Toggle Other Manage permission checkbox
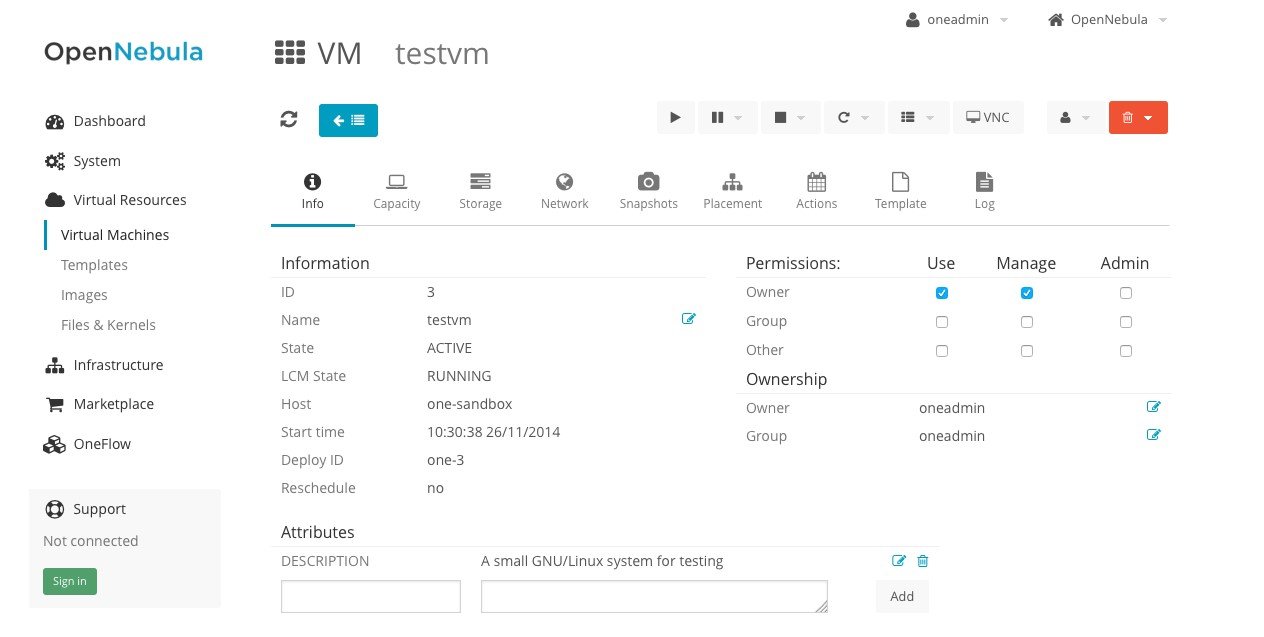Viewport: 1264px width, 637px height. tap(1026, 351)
